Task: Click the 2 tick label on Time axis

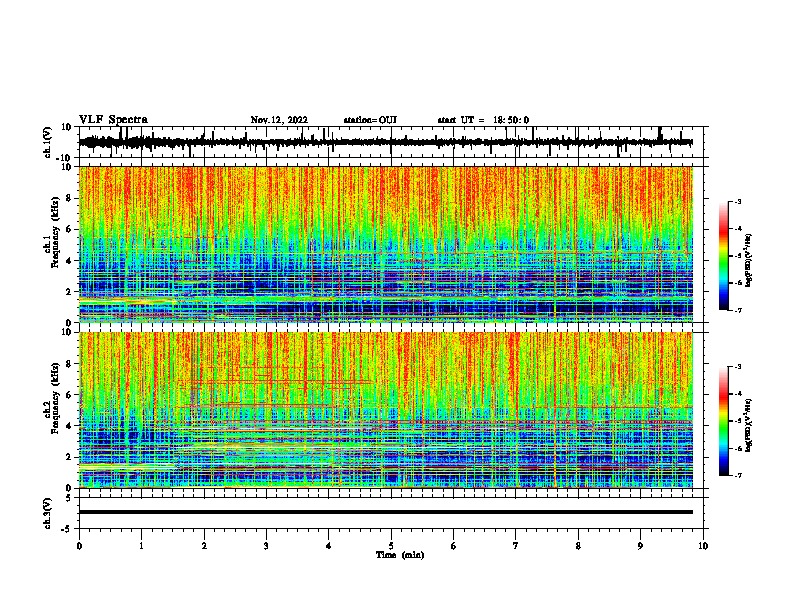Action: pos(204,546)
